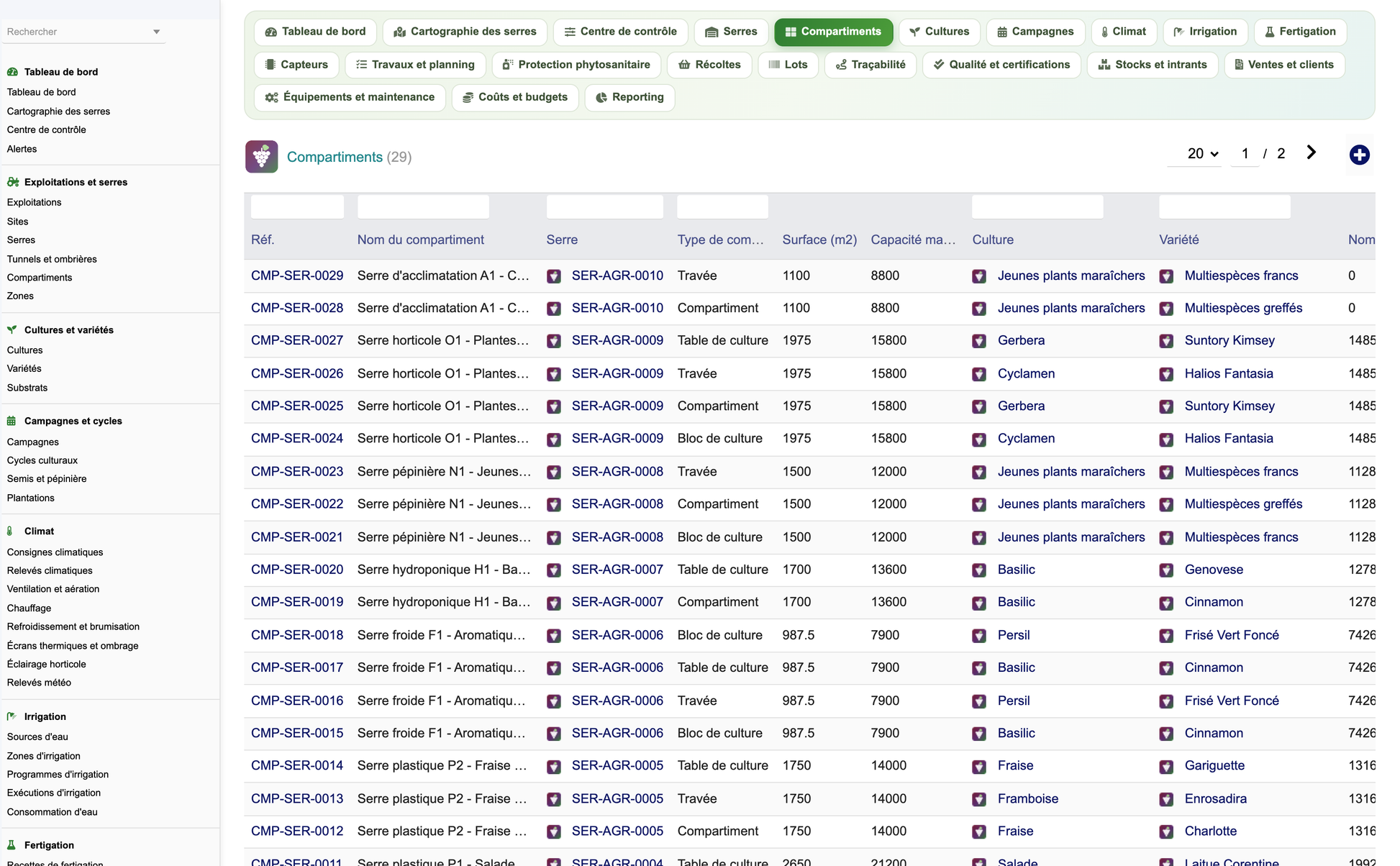The width and height of the screenshot is (1400, 866).
Task: Follow the Suntory Kimsey link in row CMP-SER-0025
Action: tap(1229, 406)
